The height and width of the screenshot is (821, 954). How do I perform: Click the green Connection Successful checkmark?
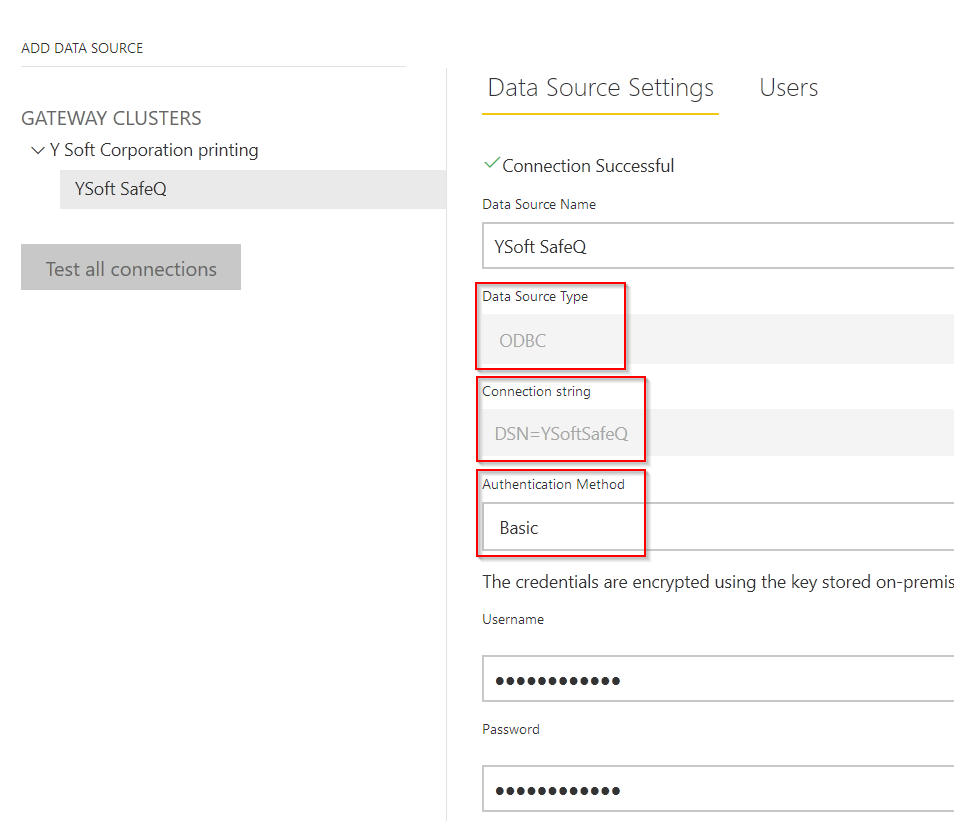(492, 163)
